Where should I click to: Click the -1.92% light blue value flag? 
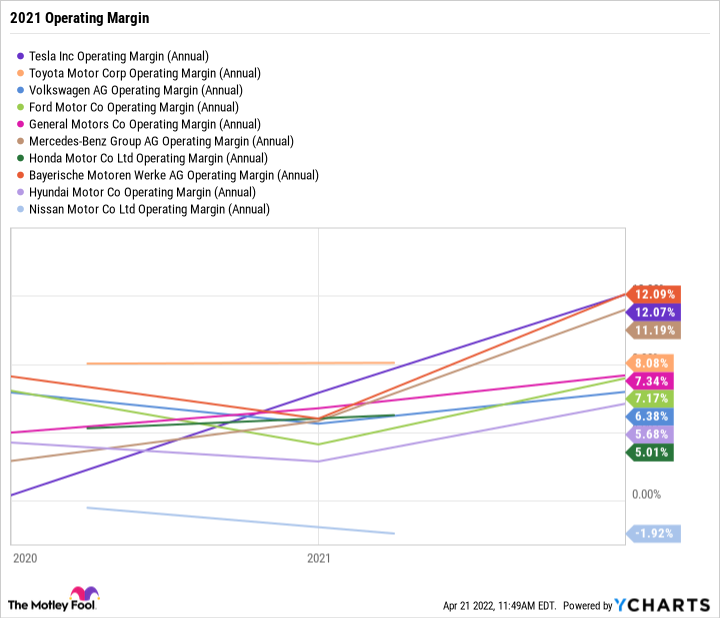pos(655,534)
